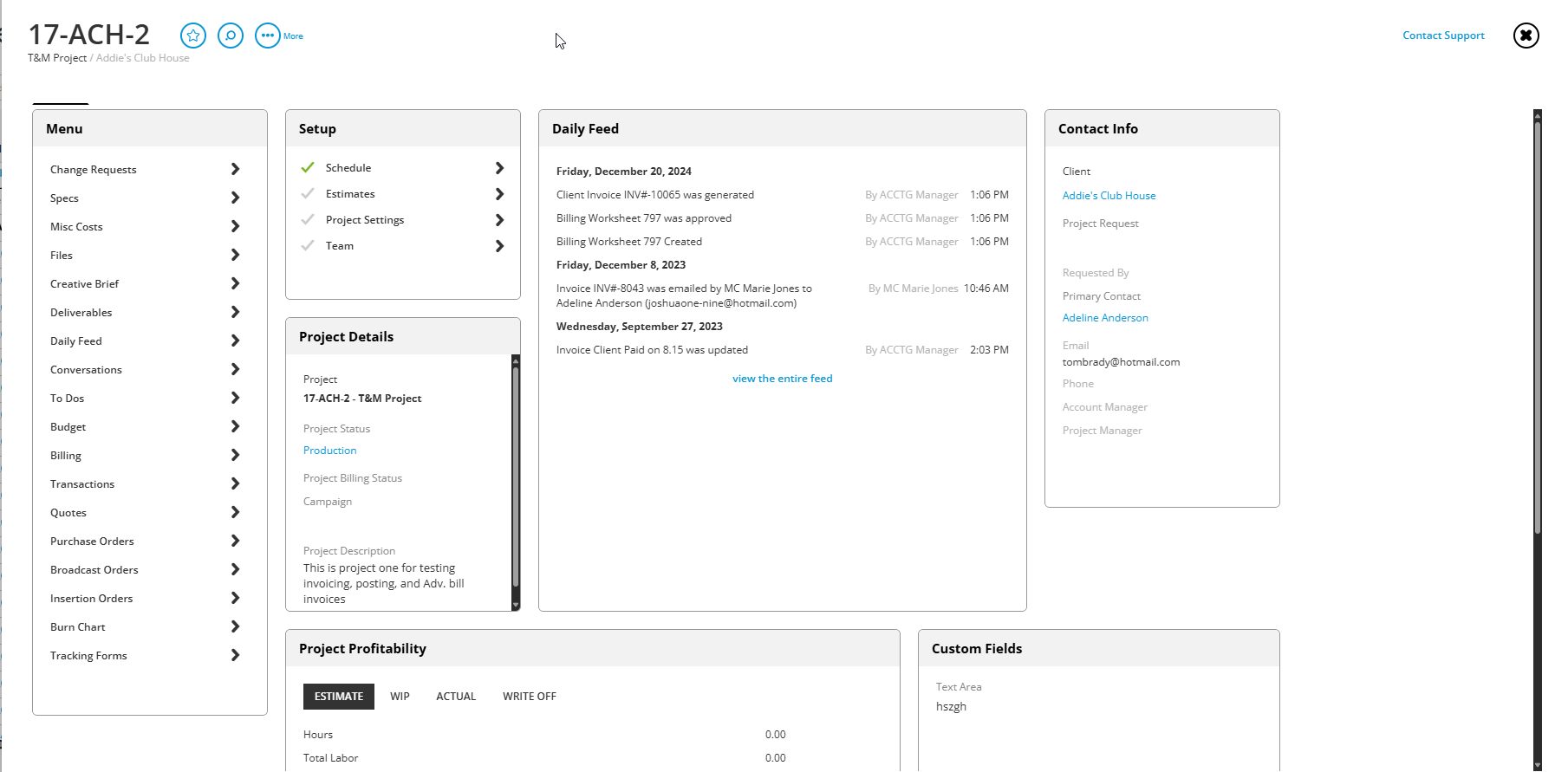
Task: Open Misc Costs chevron arrow
Action: pos(235,226)
